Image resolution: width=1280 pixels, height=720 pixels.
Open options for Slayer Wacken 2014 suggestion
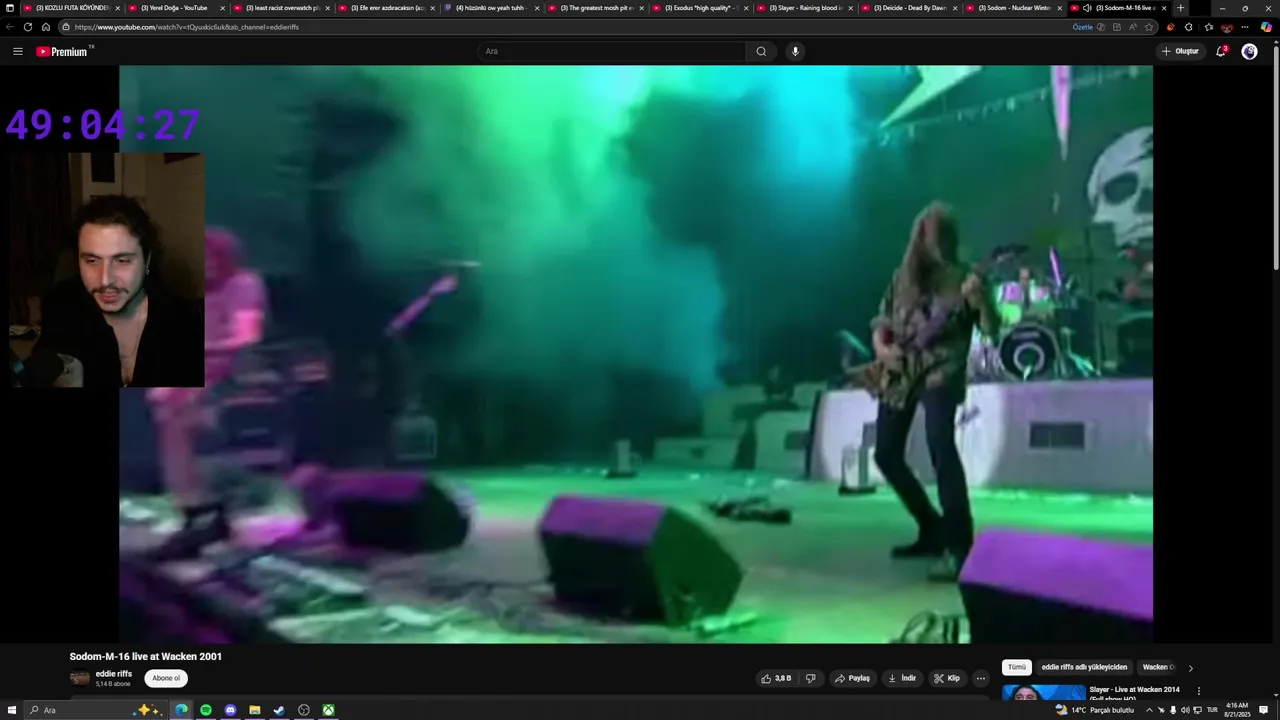click(x=1198, y=691)
